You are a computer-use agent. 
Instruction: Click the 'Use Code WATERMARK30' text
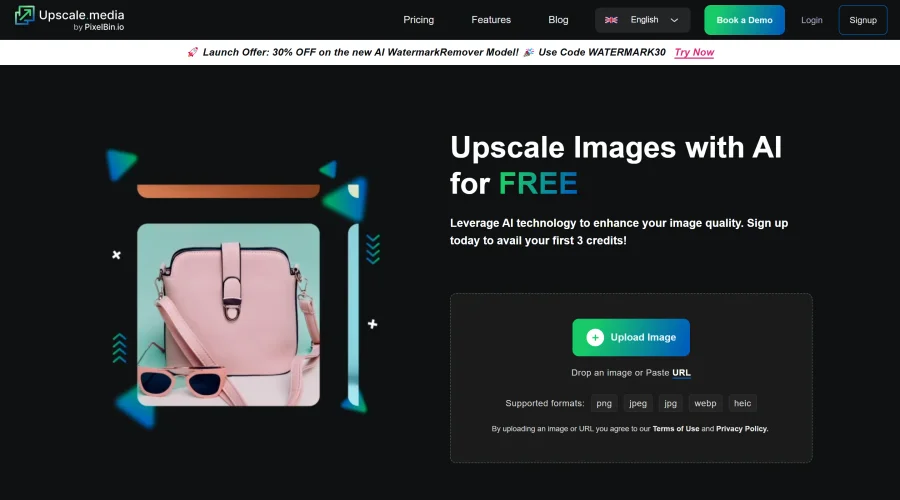coord(602,52)
